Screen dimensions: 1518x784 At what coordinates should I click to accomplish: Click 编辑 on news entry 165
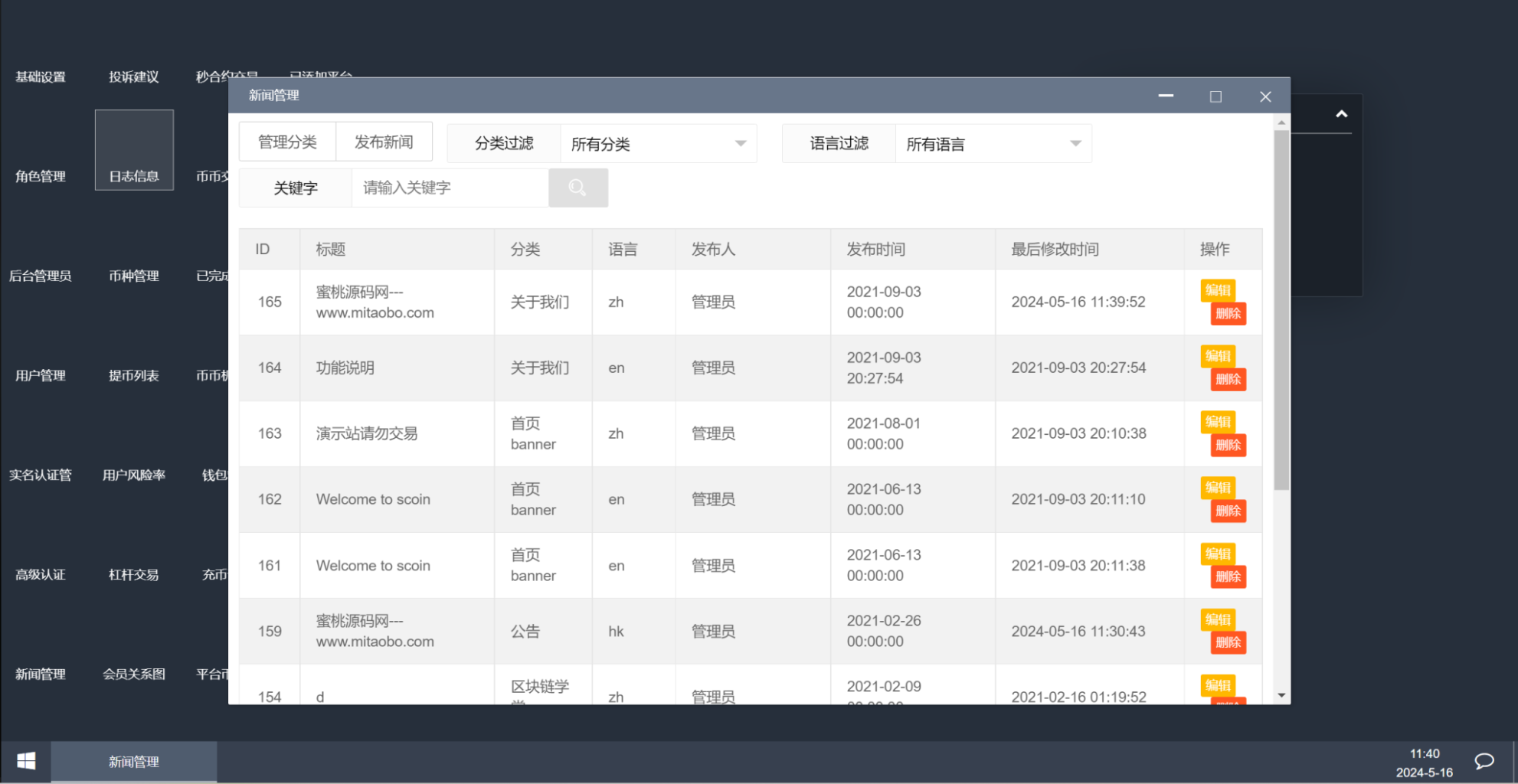click(1218, 290)
